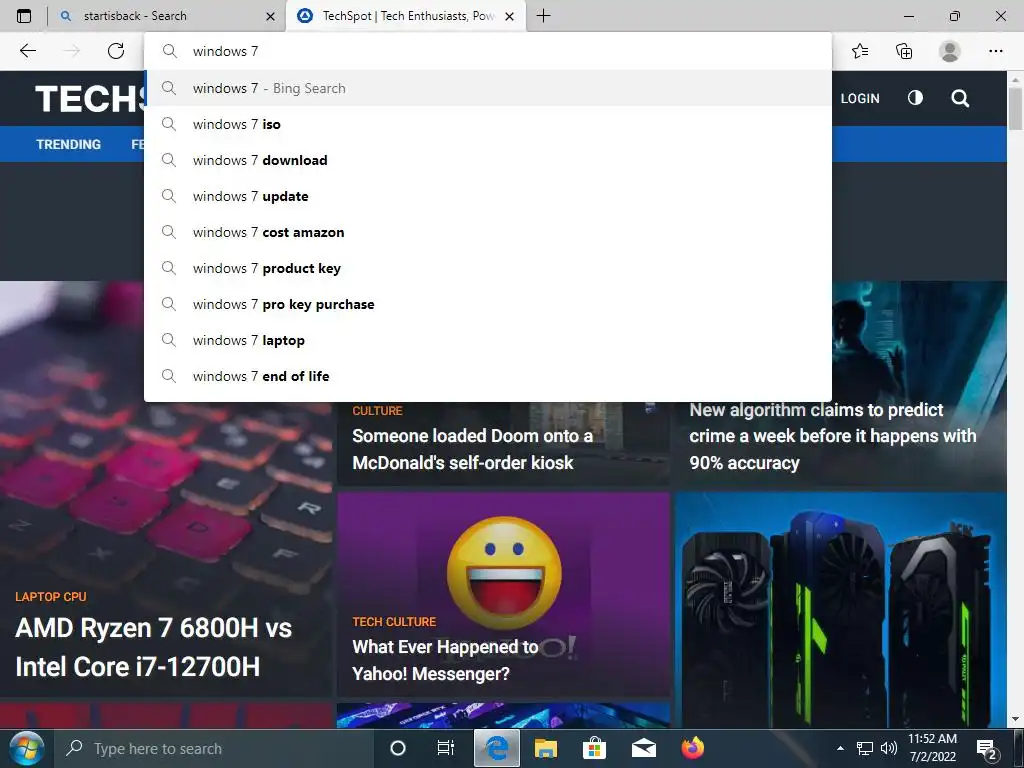Click the Edge icon on taskbar
Viewport: 1024px width, 768px height.
[x=497, y=748]
